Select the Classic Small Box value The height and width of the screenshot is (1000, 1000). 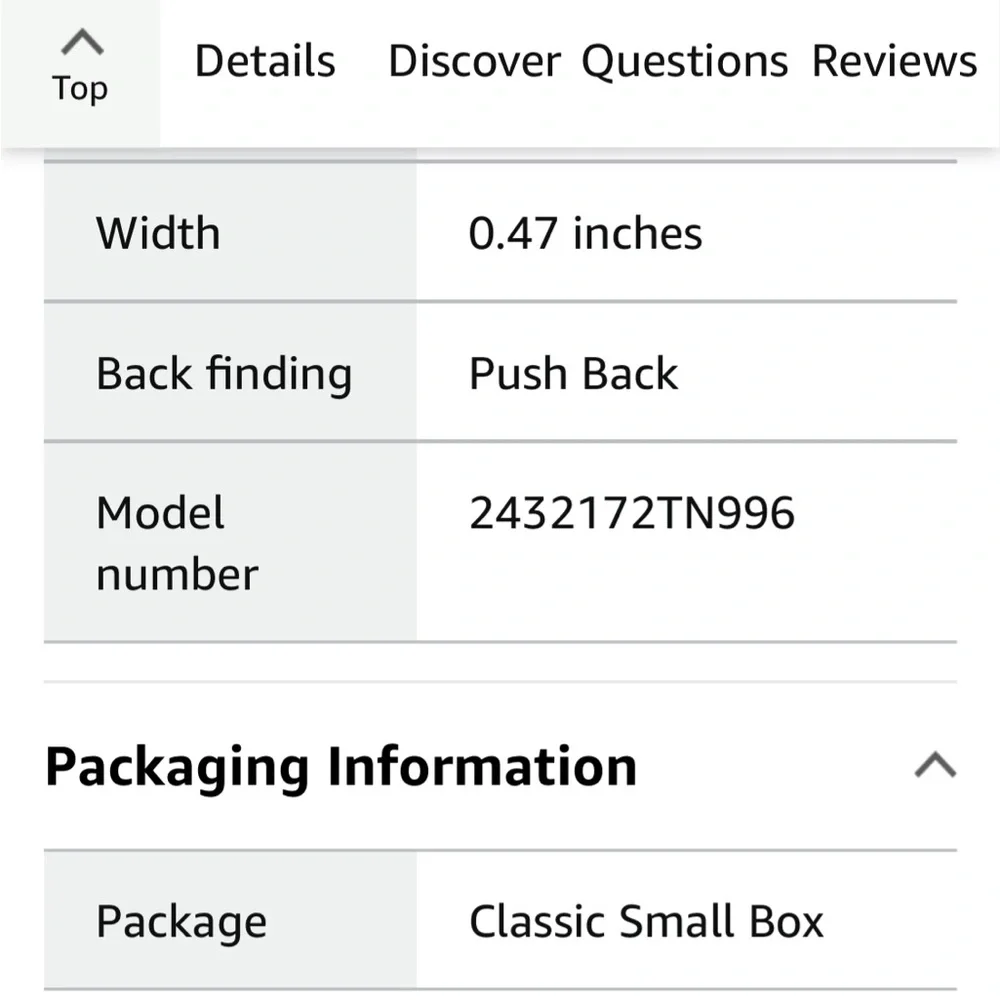[x=646, y=922]
